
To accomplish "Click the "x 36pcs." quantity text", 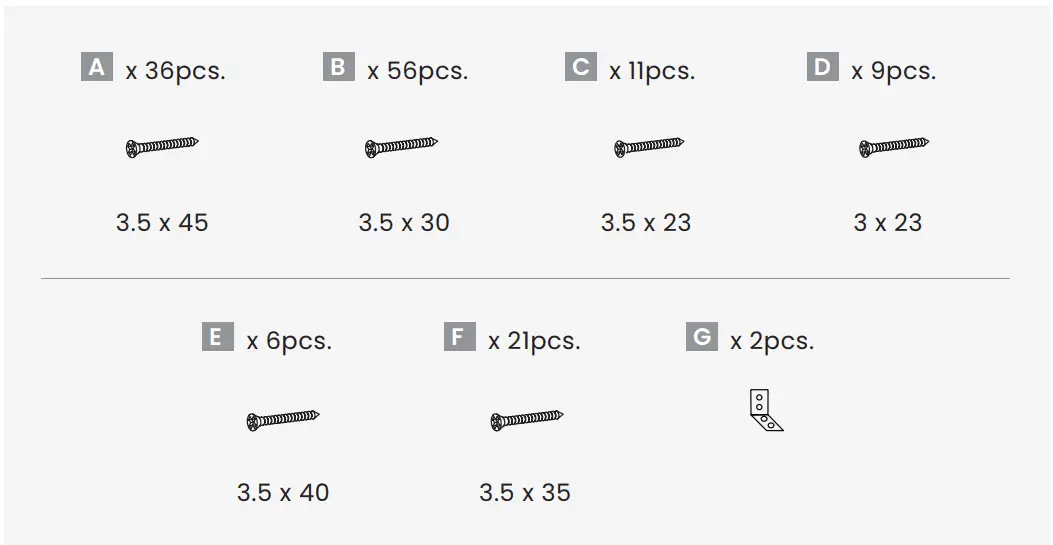I will pyautogui.click(x=176, y=72).
